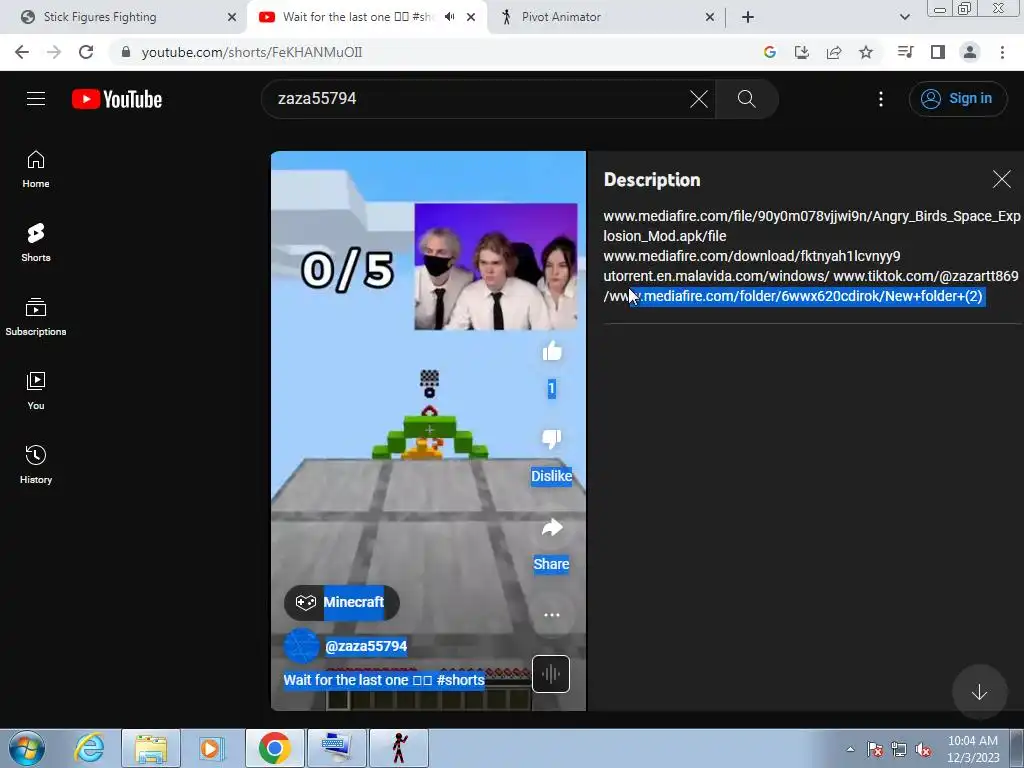The height and width of the screenshot is (768, 1024).
Task: Open the zaza55794 channel avatar
Action: [x=302, y=646]
